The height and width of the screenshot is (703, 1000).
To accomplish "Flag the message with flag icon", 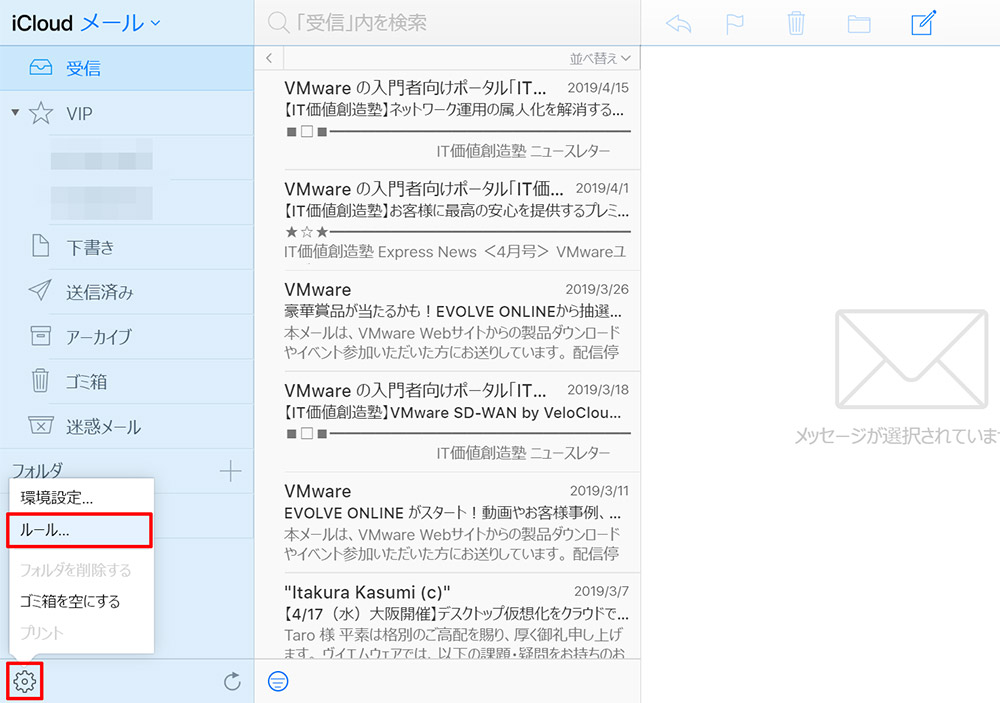I will coord(735,24).
